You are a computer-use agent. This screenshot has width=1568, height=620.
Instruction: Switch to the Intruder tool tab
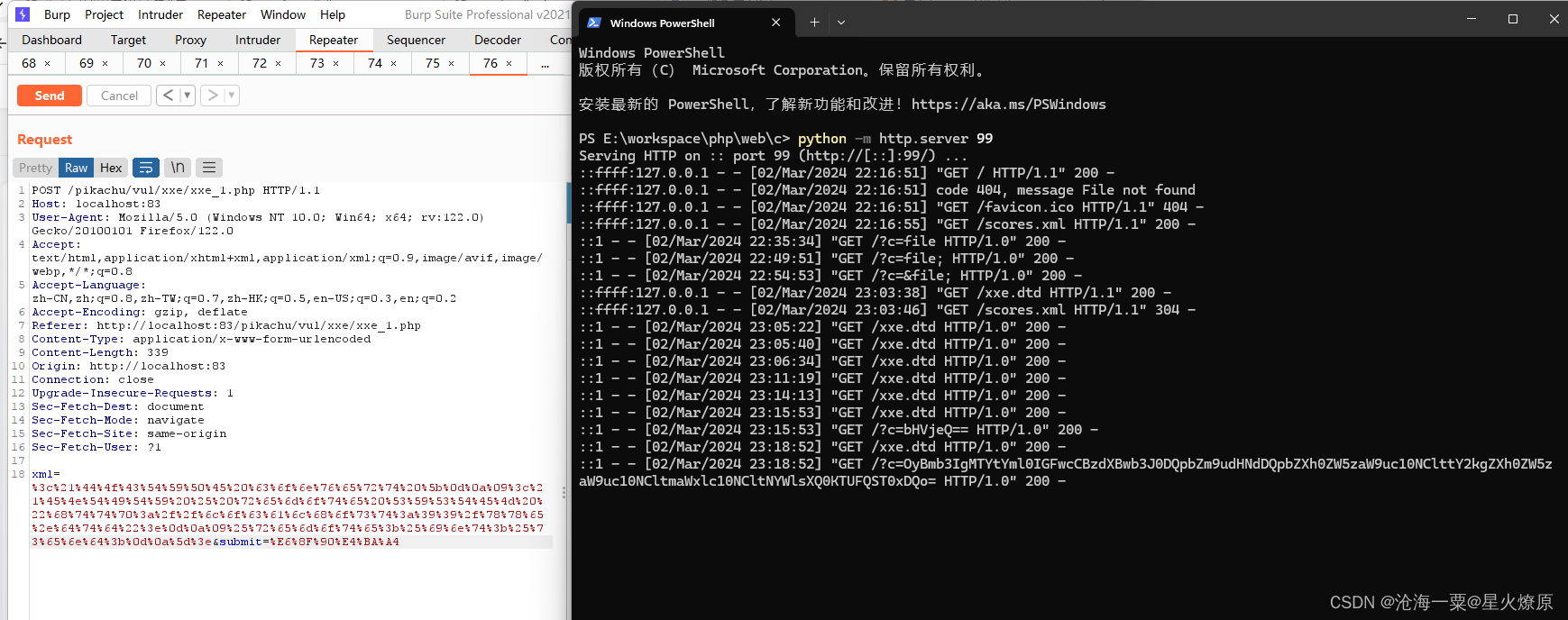point(258,40)
